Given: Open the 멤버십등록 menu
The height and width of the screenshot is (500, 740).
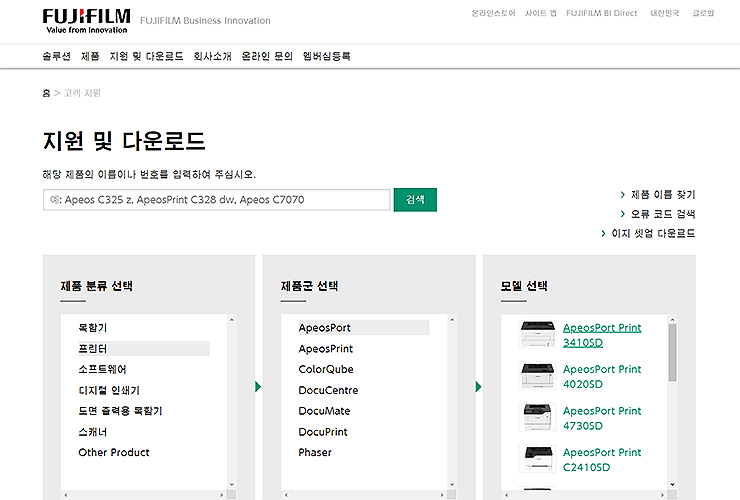Looking at the screenshot, I should click(327, 56).
